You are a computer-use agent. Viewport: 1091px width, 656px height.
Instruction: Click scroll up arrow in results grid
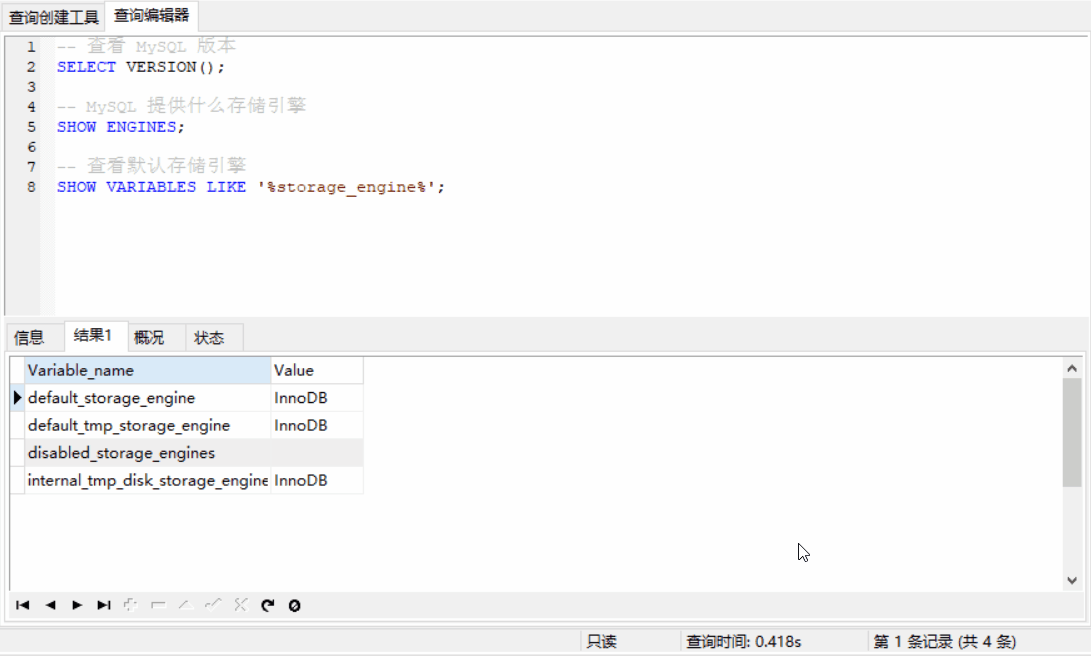coord(1072,368)
